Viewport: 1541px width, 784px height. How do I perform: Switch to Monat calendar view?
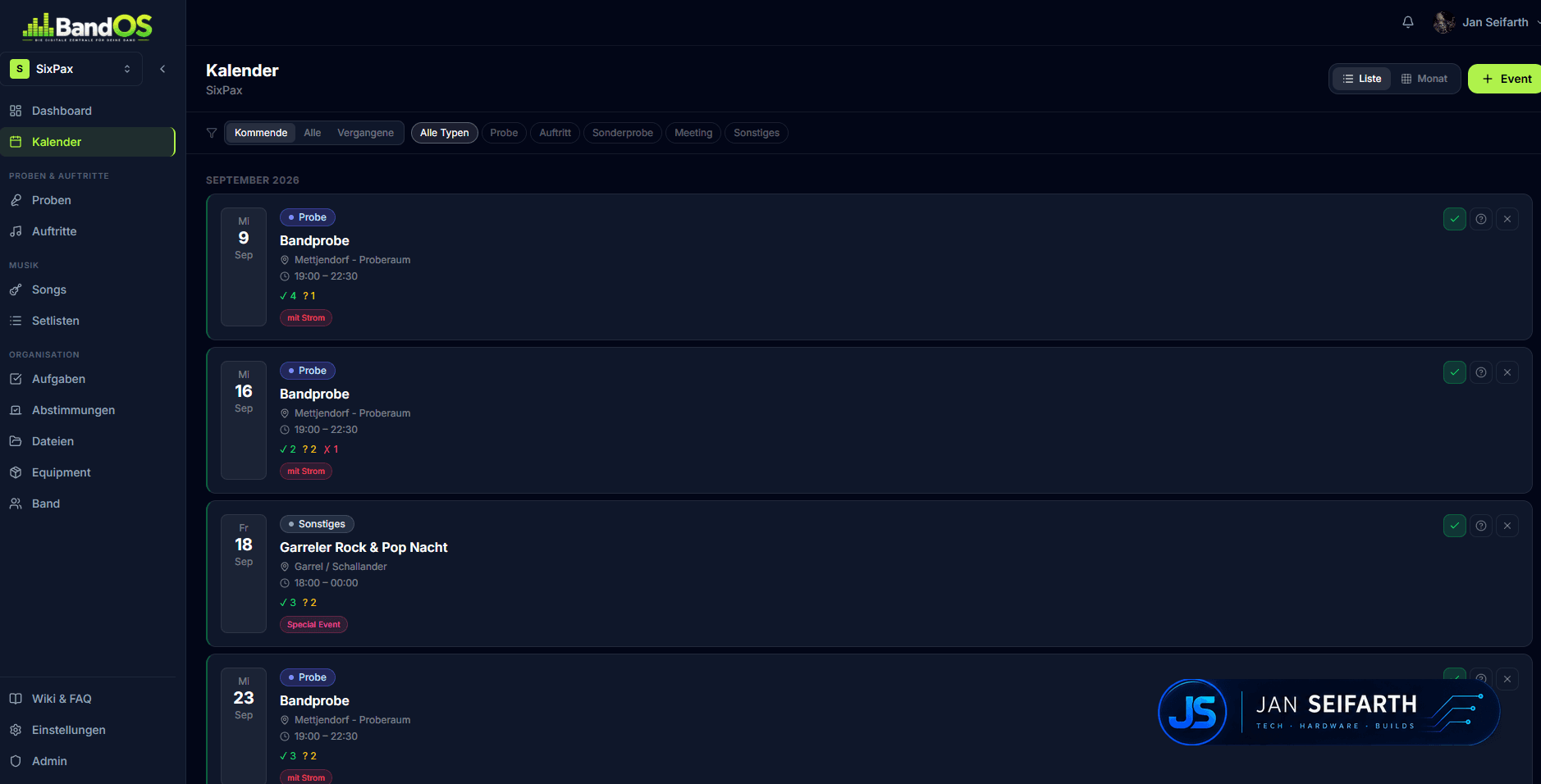(x=1424, y=79)
